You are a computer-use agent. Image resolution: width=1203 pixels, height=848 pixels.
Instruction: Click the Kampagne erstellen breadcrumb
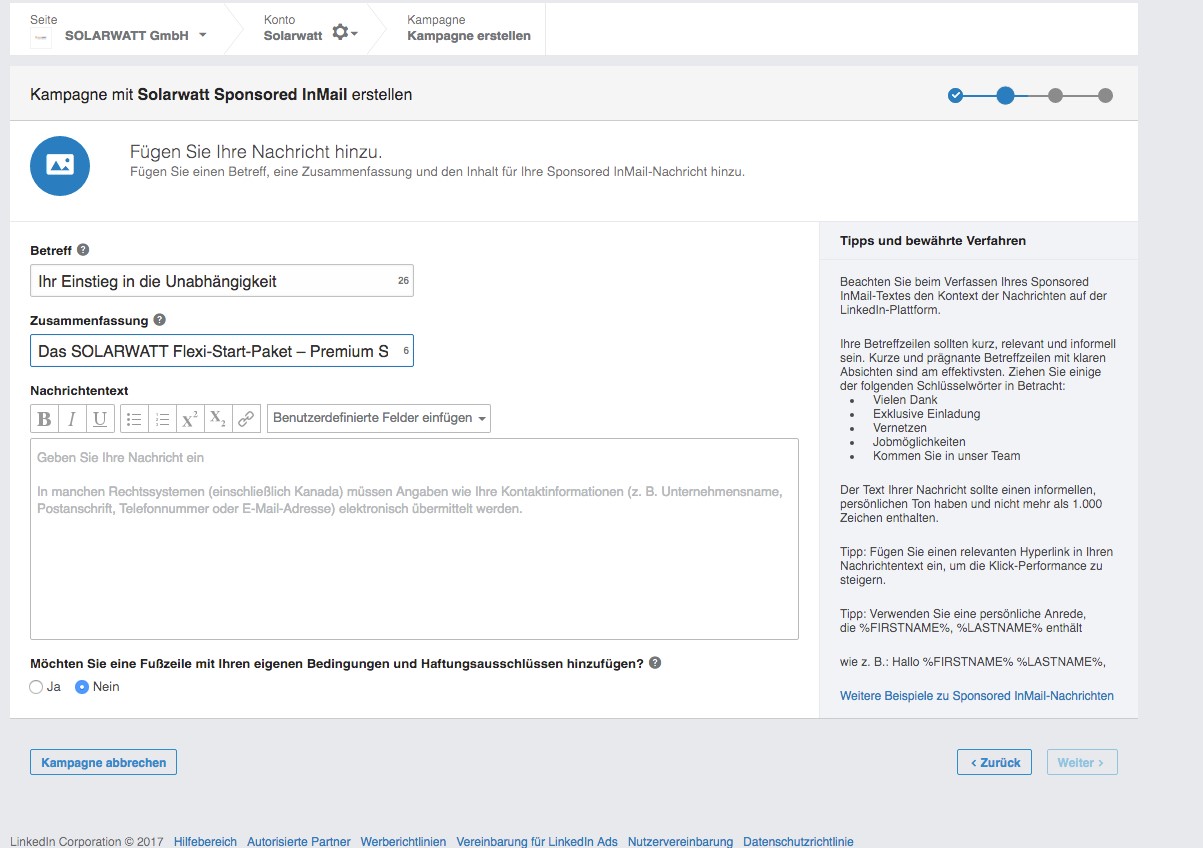pyautogui.click(x=469, y=36)
